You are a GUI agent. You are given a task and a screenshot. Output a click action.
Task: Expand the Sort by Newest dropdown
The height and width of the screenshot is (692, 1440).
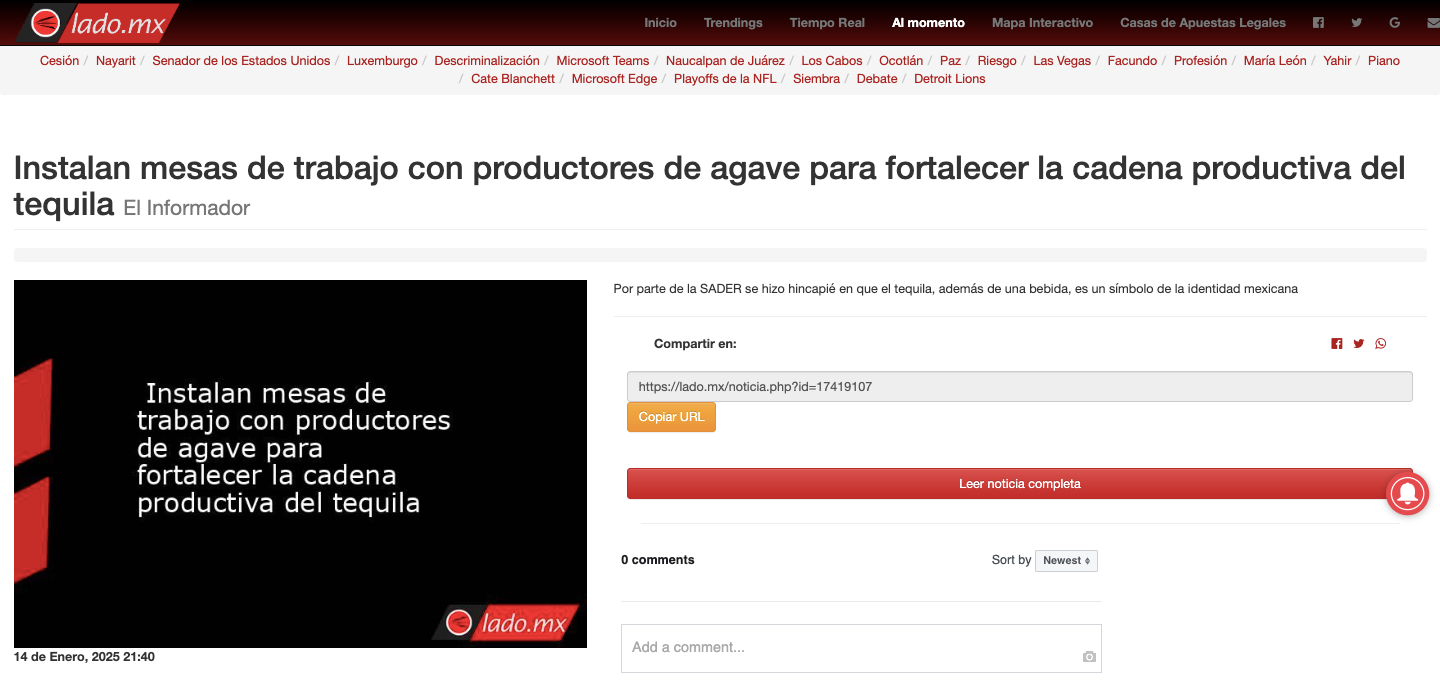click(1066, 561)
